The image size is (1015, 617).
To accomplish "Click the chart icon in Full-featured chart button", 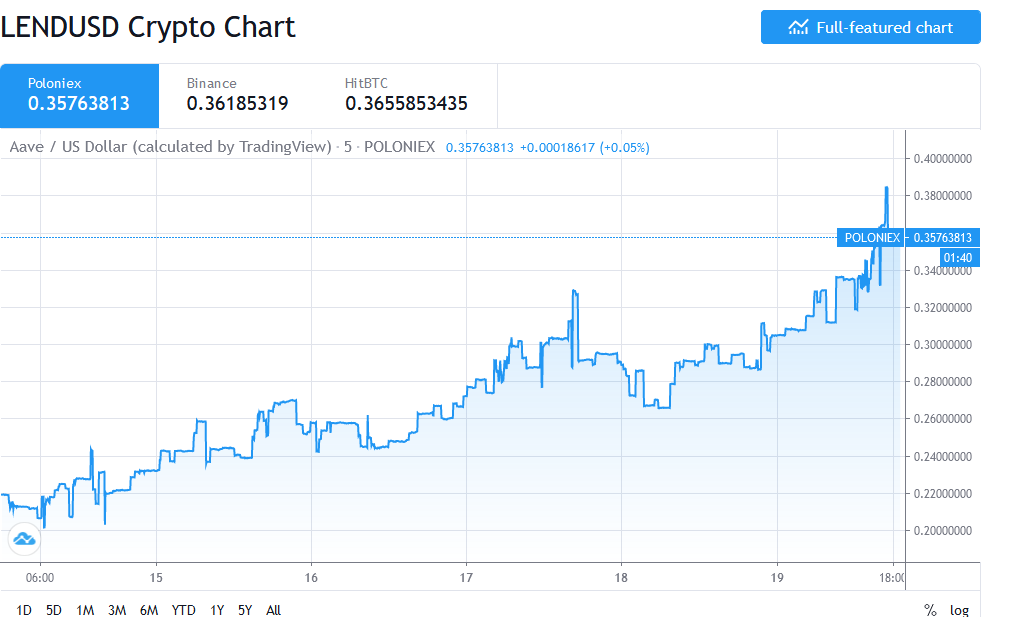I will click(x=798, y=27).
